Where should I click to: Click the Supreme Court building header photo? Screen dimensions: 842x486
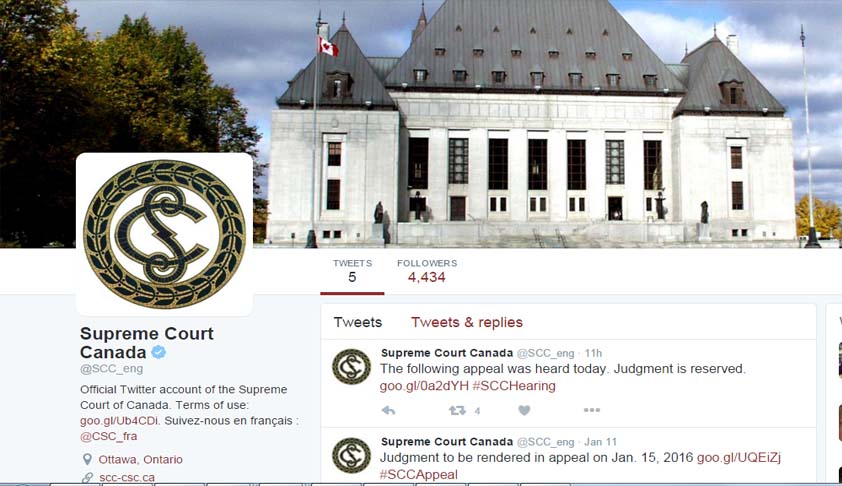tap(532, 124)
